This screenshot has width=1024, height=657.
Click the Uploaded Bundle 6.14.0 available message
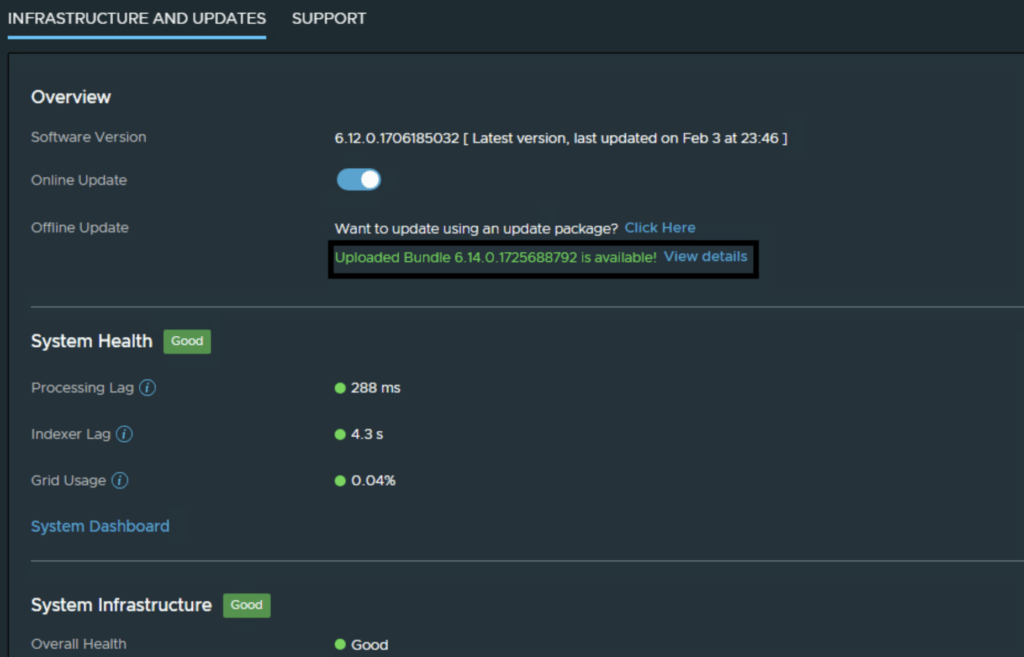pos(495,257)
